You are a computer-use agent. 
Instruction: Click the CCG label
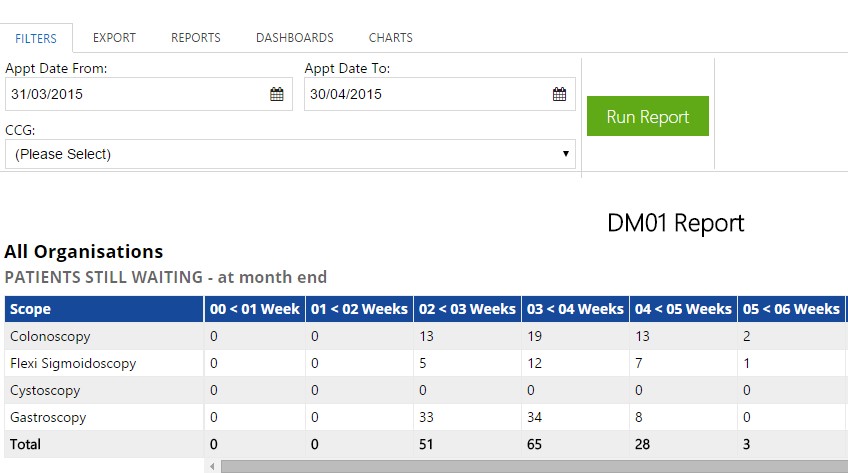pyautogui.click(x=20, y=130)
